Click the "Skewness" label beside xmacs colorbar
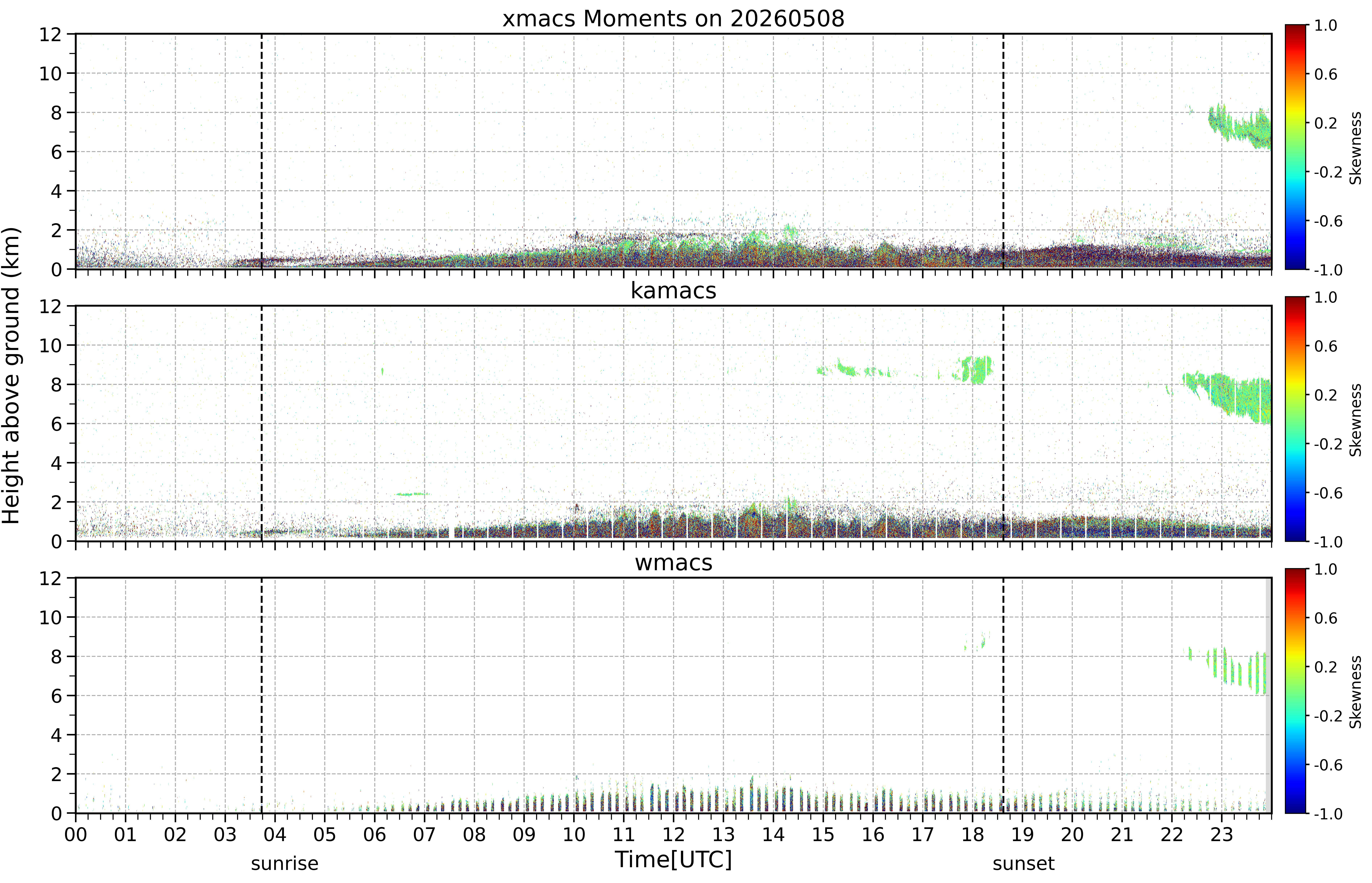 pos(1355,148)
